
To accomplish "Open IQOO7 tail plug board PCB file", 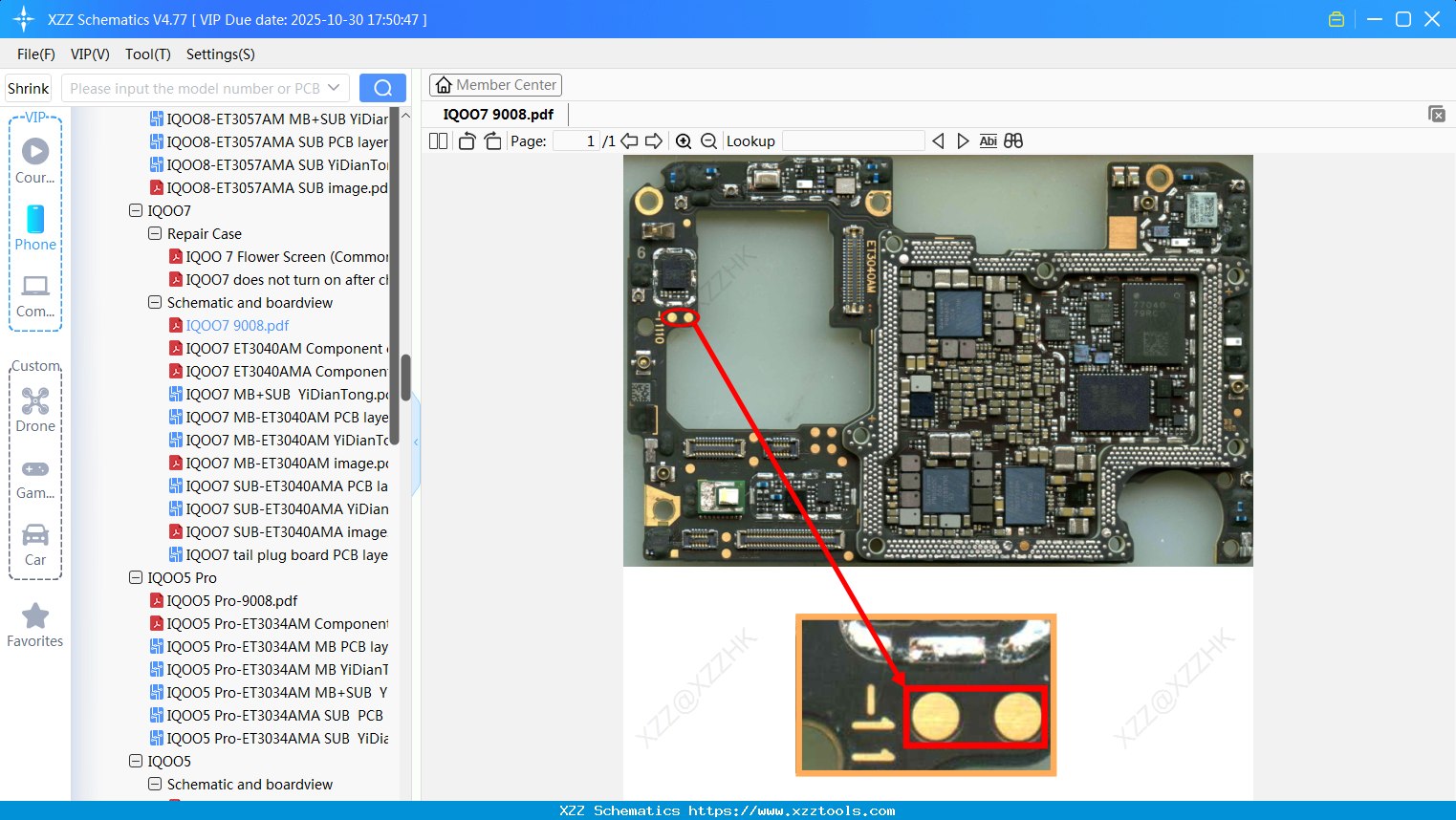I will point(278,554).
